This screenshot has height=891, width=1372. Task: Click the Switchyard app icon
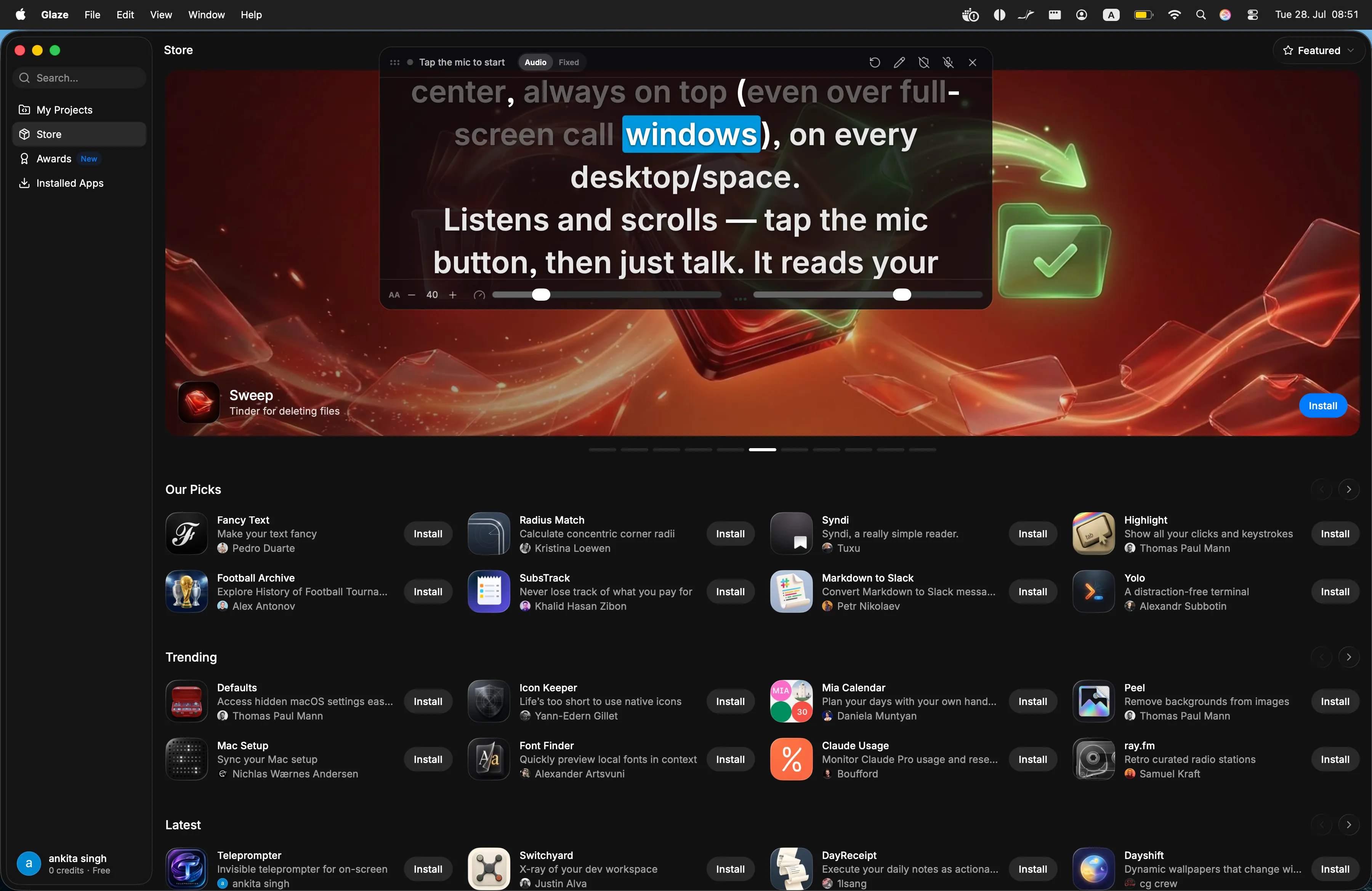coord(488,869)
